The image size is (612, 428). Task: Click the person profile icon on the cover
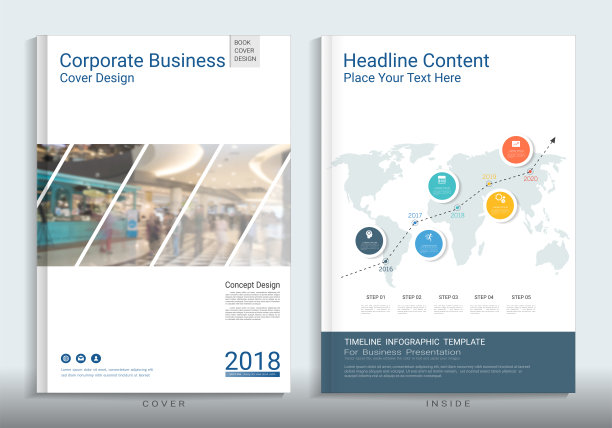pos(96,358)
